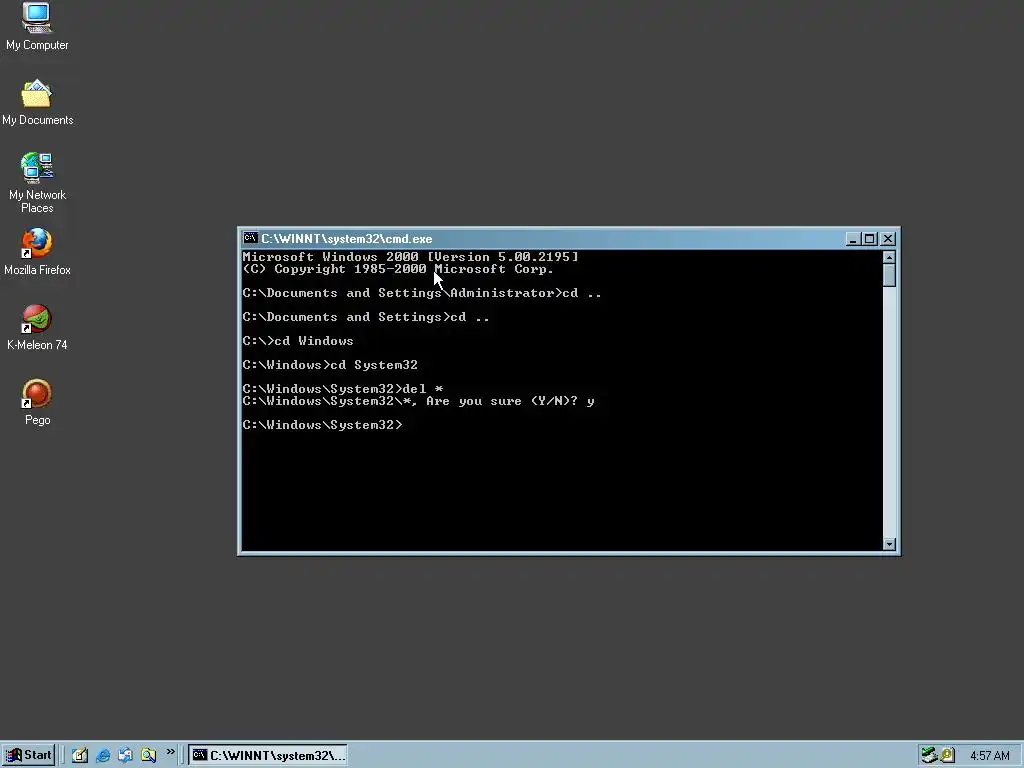Click the cmd window scrollbar thumb
Screen dimensions: 1024x768
(889, 274)
